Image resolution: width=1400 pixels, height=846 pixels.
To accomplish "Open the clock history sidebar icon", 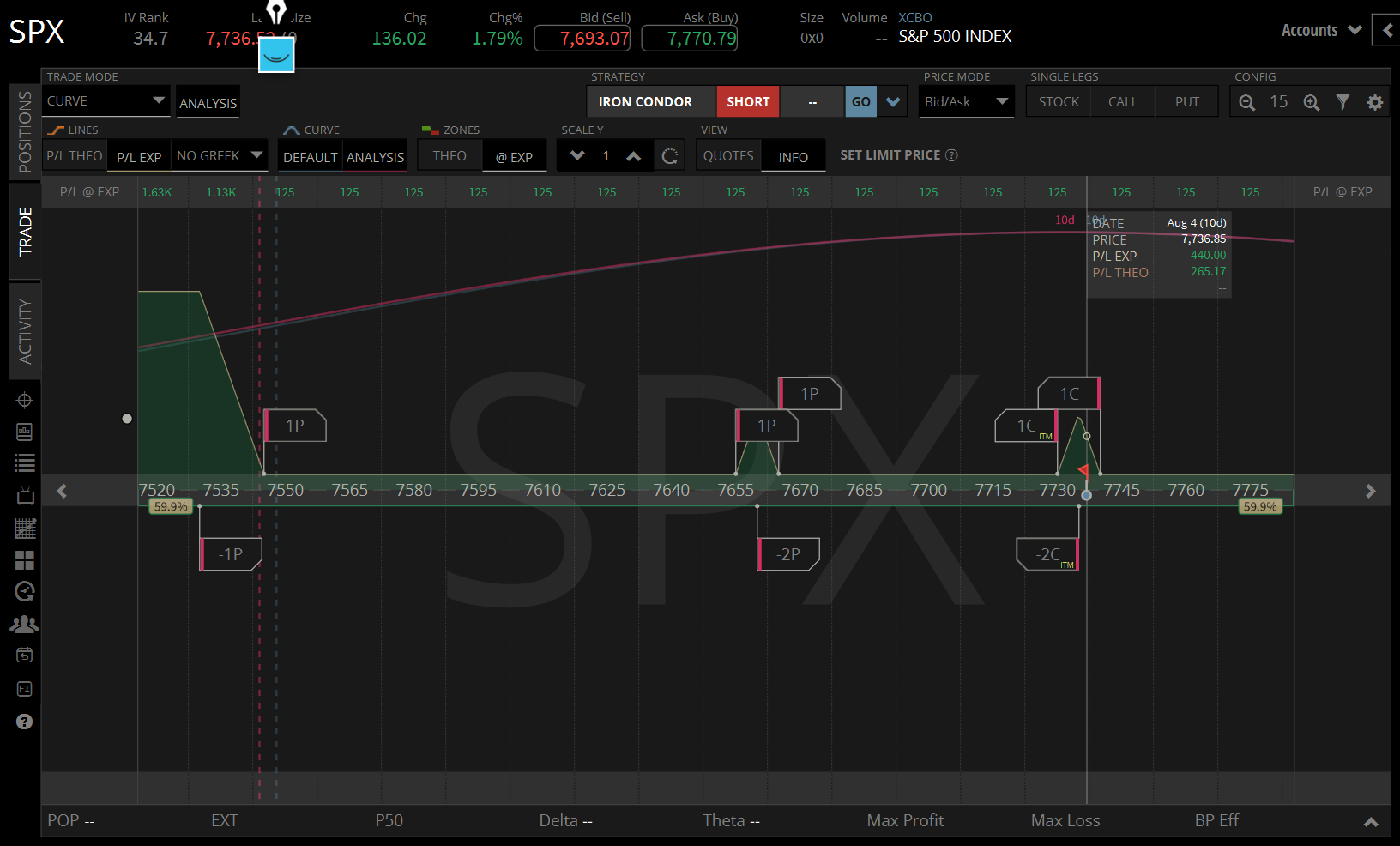I will pos(25,591).
